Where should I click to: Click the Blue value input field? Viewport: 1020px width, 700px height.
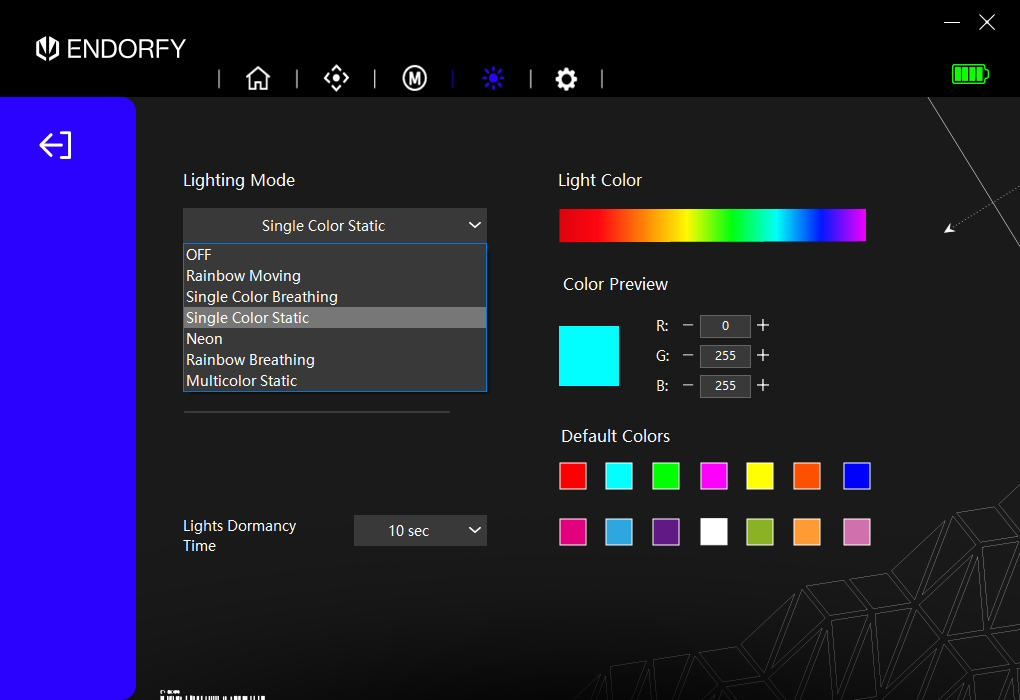tap(725, 386)
